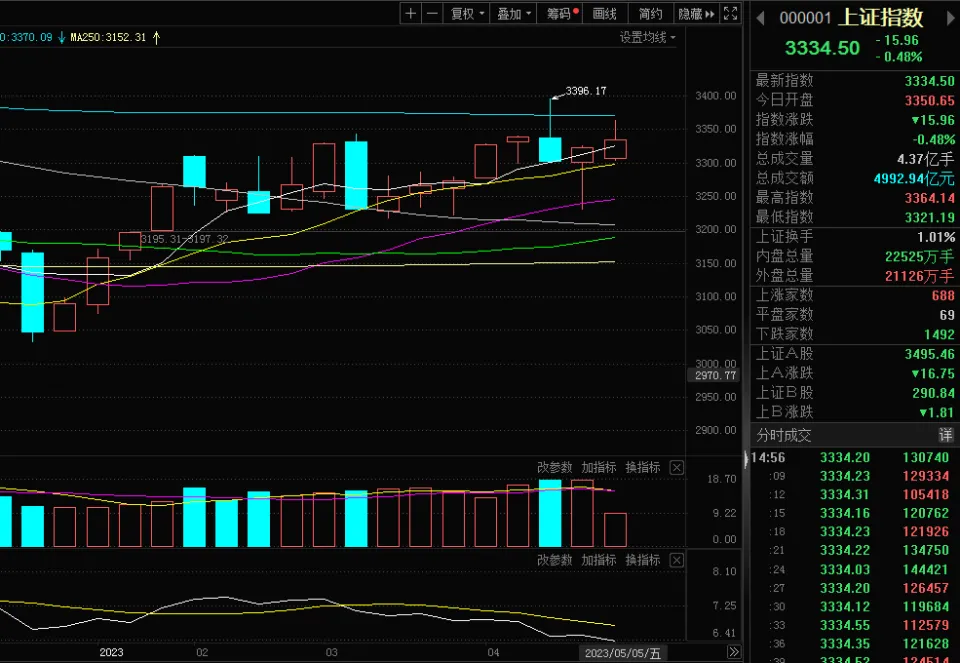Viewport: 960px width, 663px height.
Task: Close the lower indicator sub-panel
Action: click(x=677, y=561)
